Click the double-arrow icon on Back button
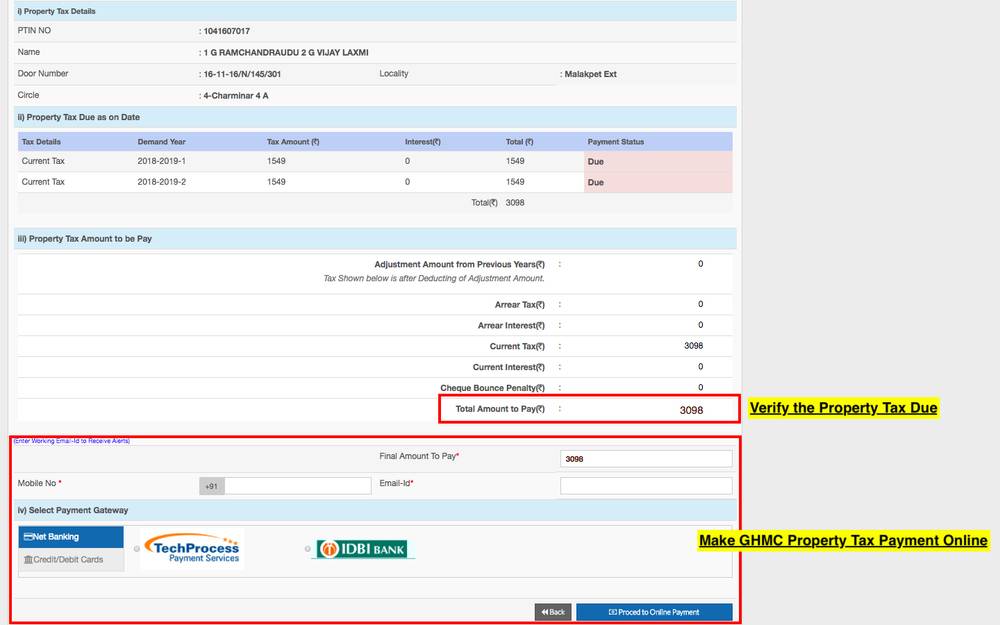This screenshot has height=625, width=1000. (544, 611)
